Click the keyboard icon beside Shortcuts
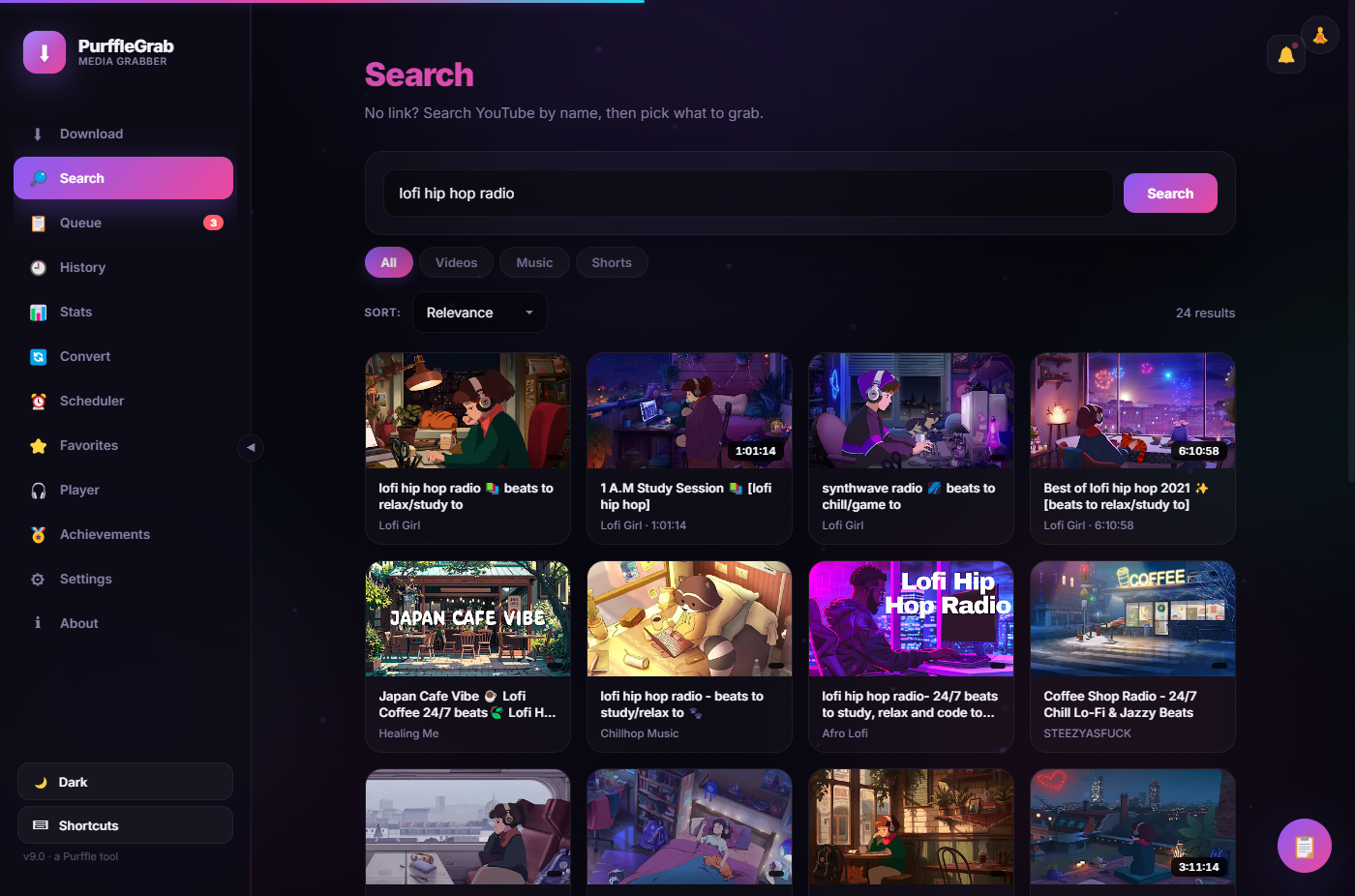1355x896 pixels. pyautogui.click(x=41, y=825)
